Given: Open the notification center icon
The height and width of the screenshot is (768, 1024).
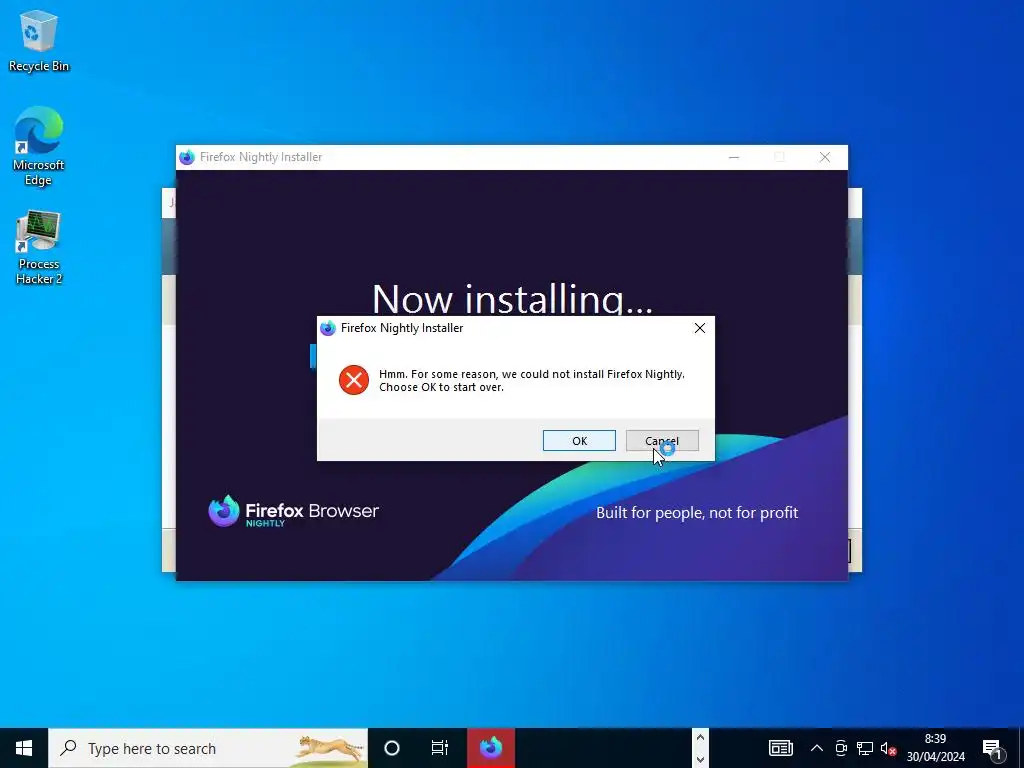Looking at the screenshot, I should [993, 749].
